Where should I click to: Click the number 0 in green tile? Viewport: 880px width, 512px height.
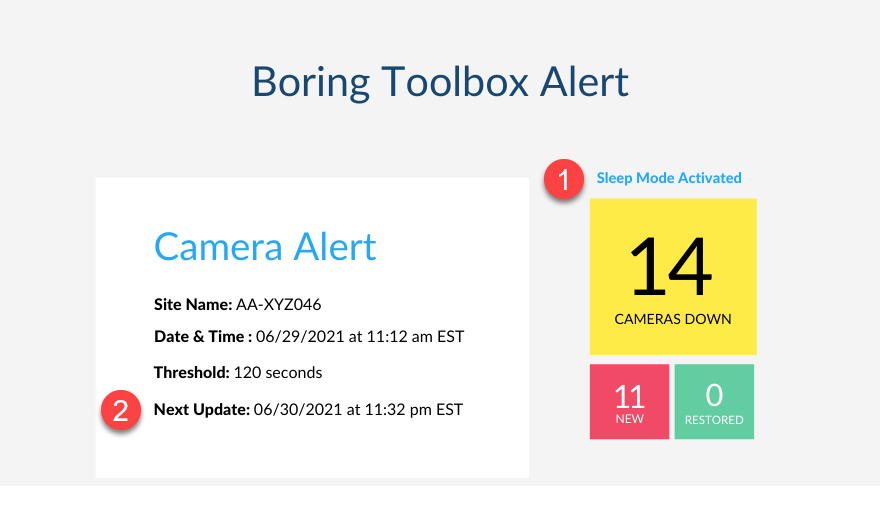click(x=714, y=395)
